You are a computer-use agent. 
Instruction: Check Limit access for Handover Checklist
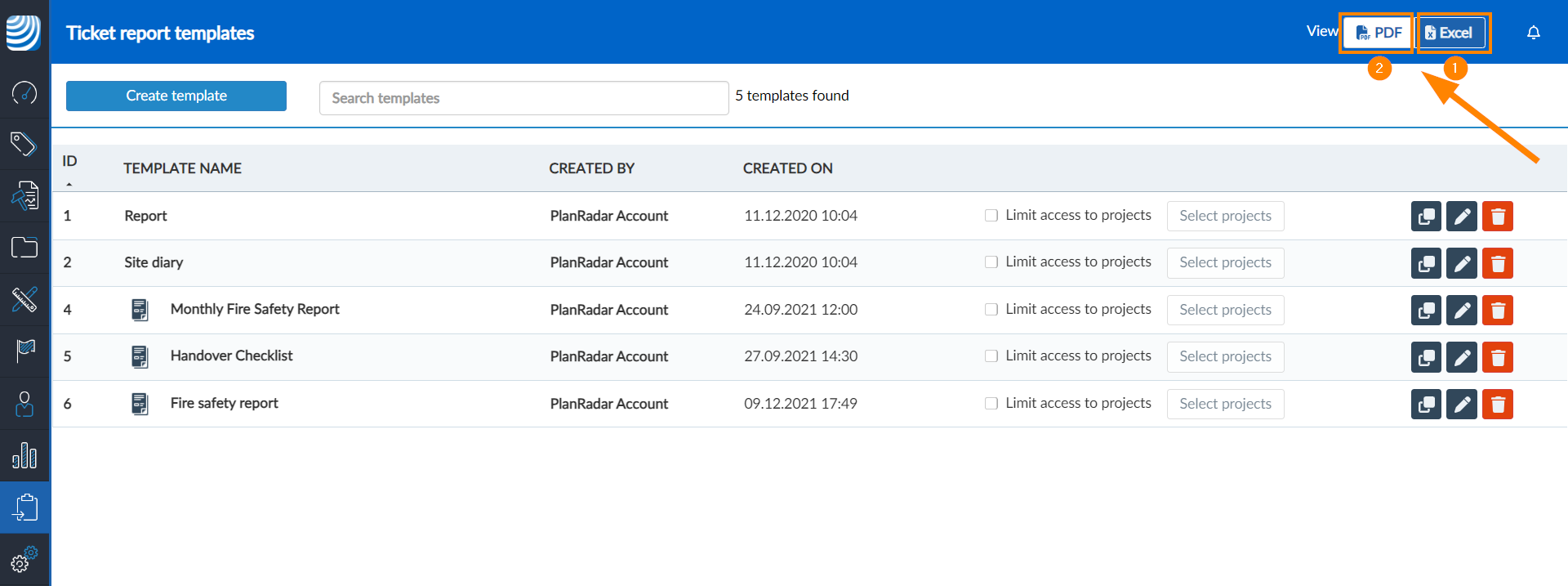(x=991, y=356)
